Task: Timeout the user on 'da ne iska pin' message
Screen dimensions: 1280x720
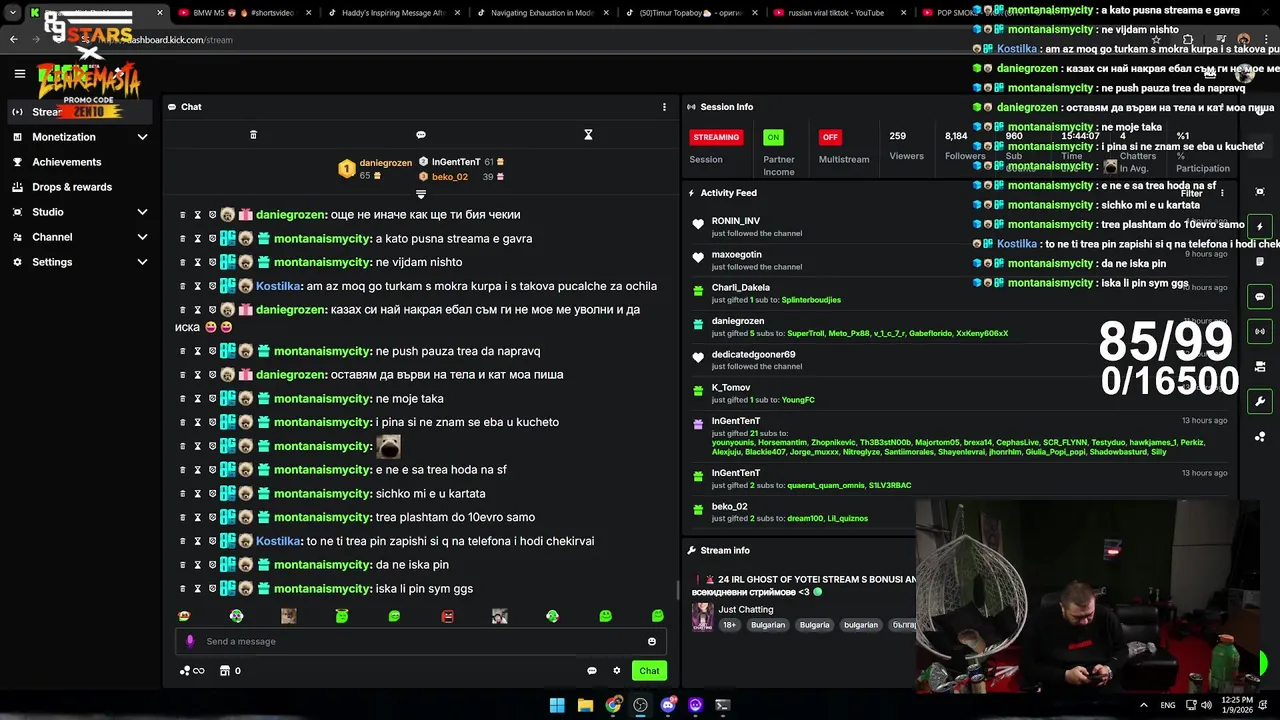Action: tap(198, 565)
